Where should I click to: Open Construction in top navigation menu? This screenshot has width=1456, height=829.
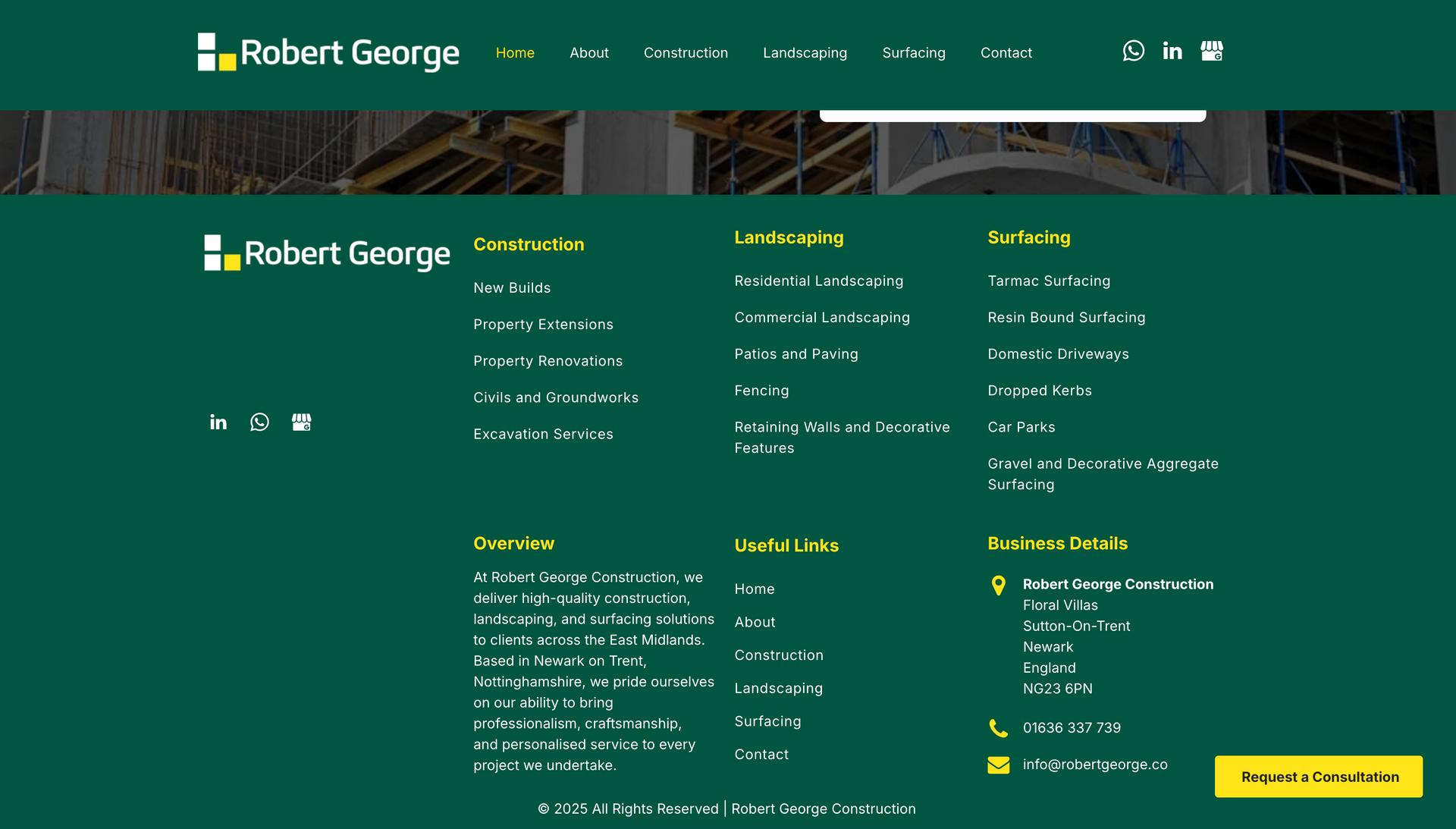tap(686, 53)
